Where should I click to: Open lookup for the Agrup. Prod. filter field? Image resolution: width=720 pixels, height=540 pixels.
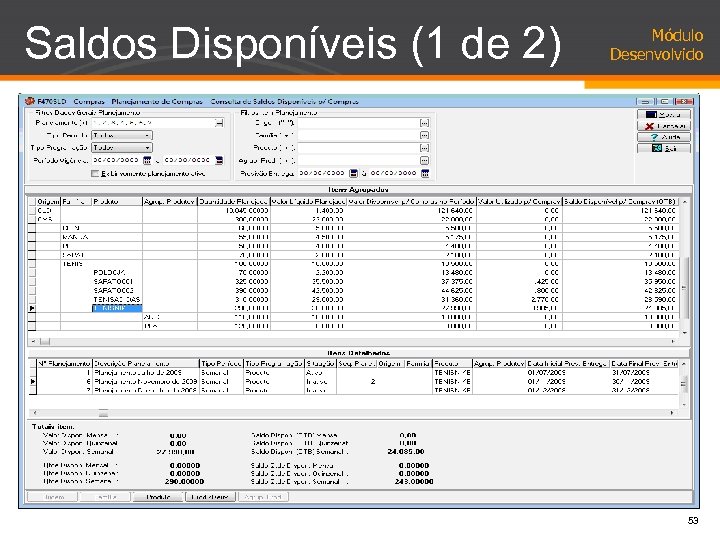click(x=424, y=160)
